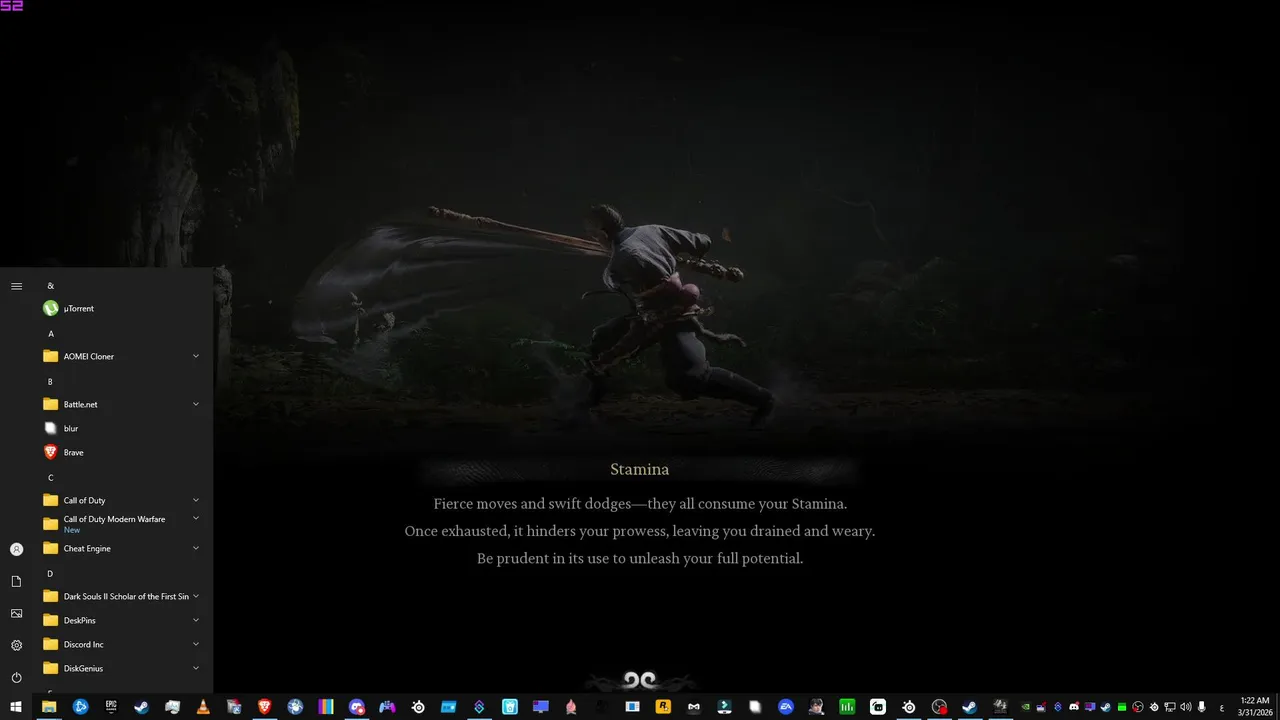
Task: Click the green bar-chart taskbar icon
Action: click(847, 707)
